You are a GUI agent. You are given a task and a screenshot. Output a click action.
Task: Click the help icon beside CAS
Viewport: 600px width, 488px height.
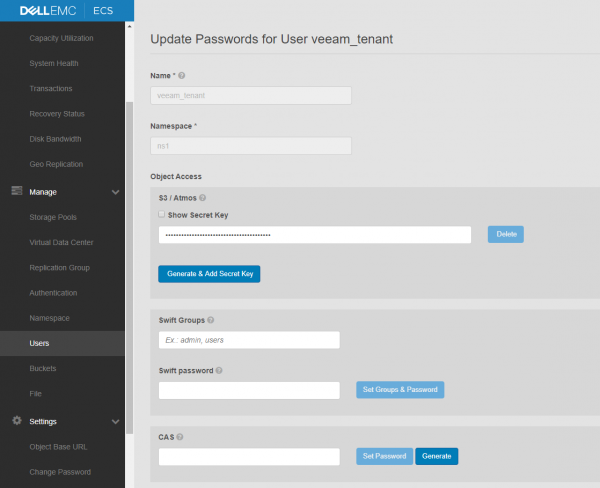181,437
